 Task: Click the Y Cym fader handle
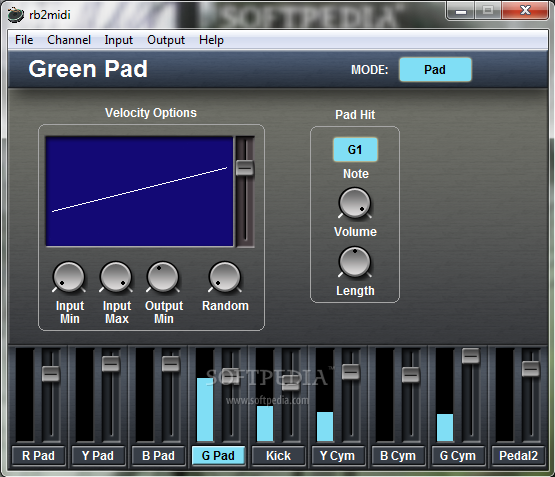350,371
